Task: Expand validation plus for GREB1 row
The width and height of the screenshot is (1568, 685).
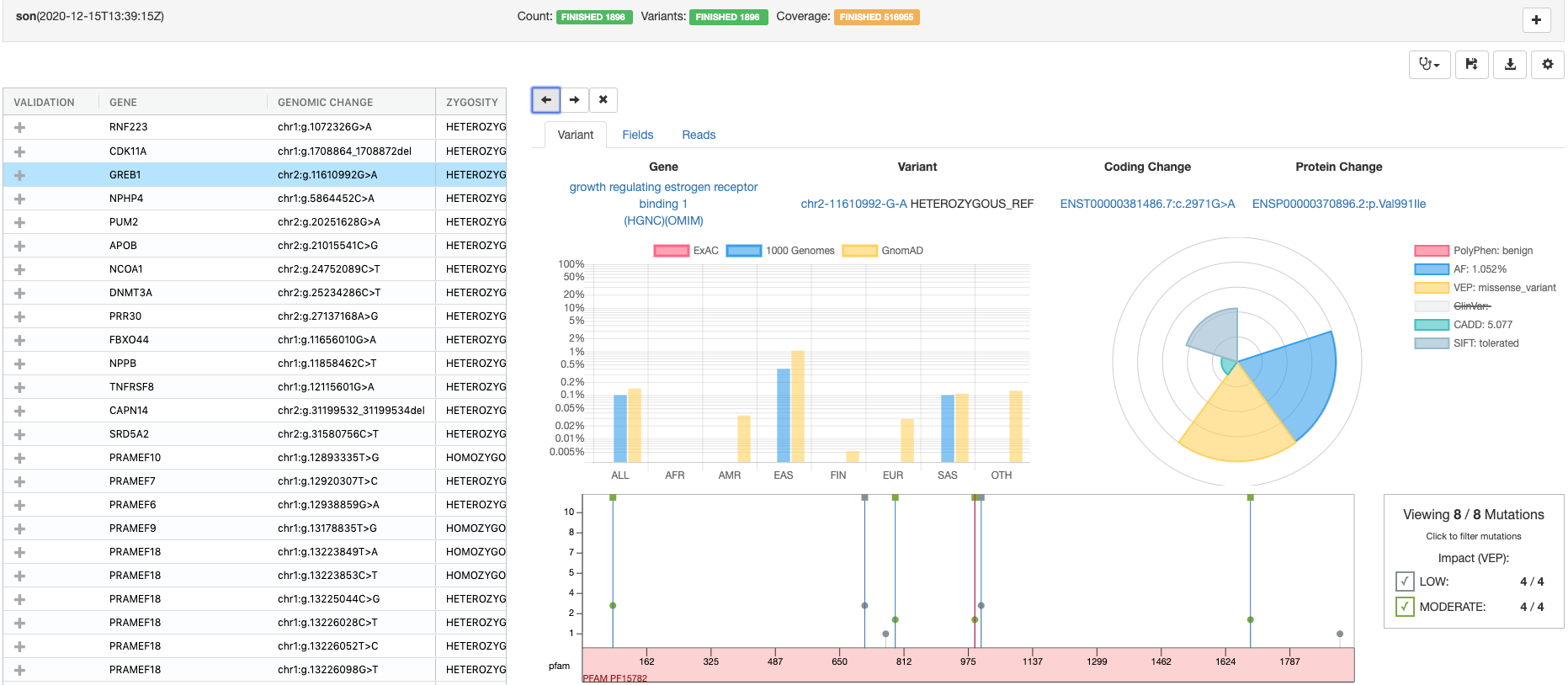Action: point(19,175)
